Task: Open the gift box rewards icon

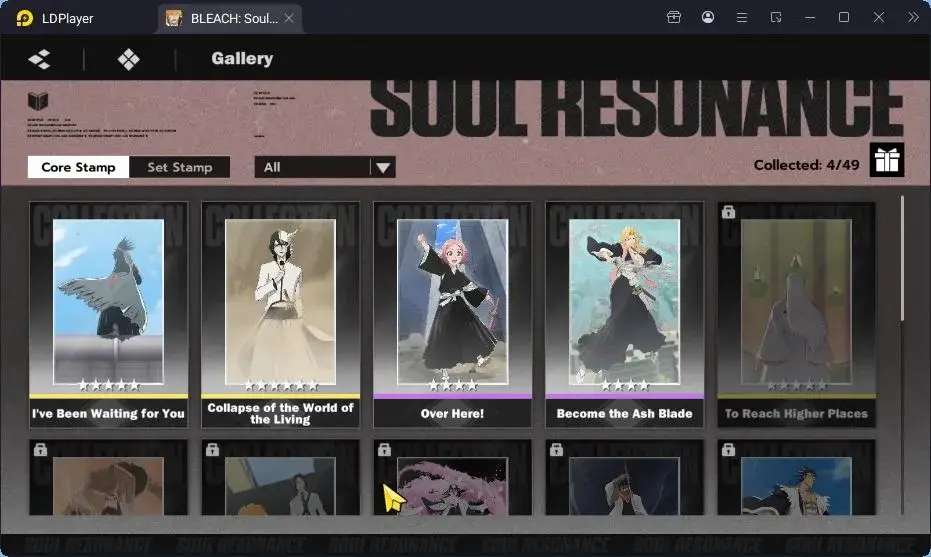Action: pos(886,160)
